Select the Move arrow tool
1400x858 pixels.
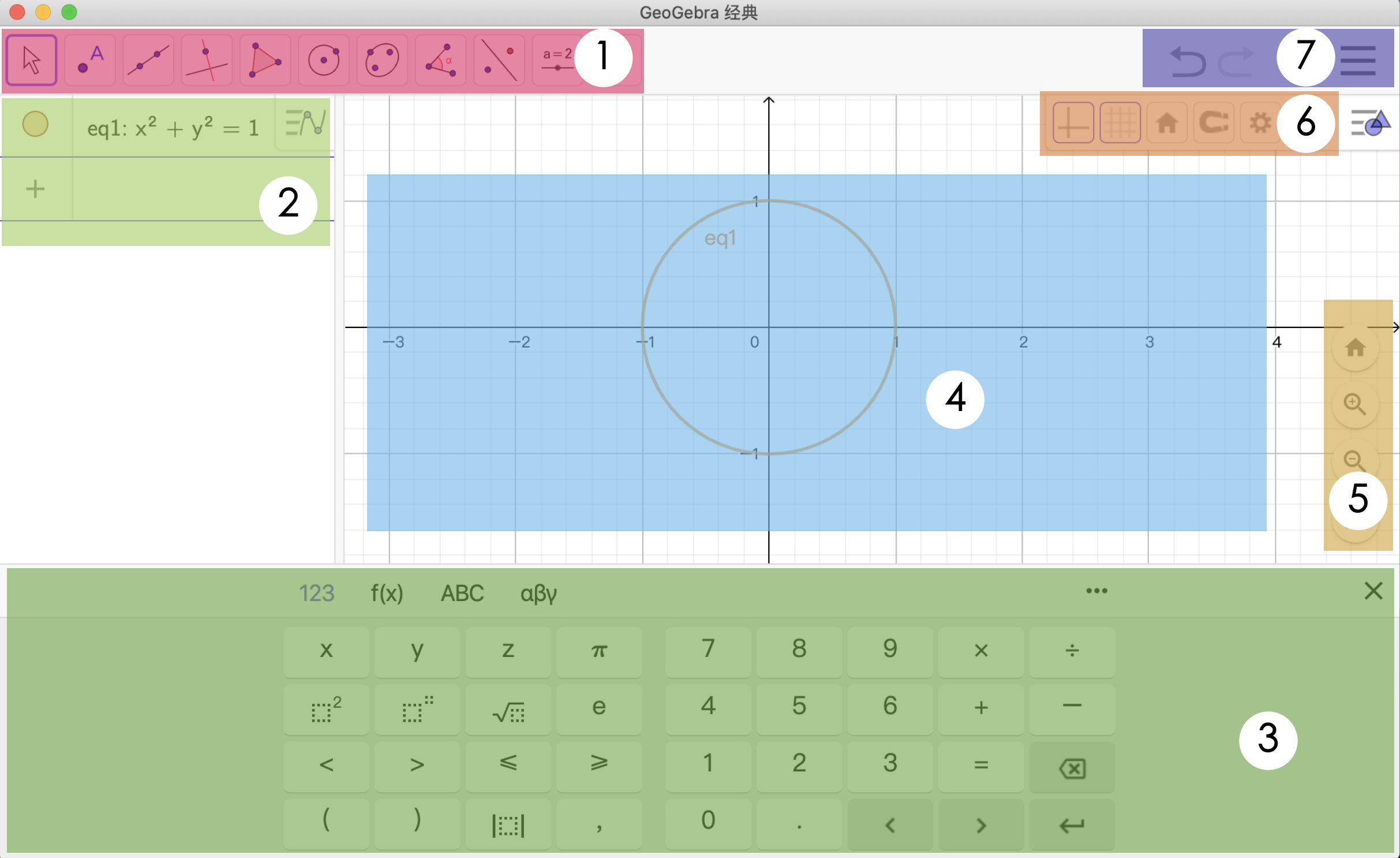click(x=32, y=60)
